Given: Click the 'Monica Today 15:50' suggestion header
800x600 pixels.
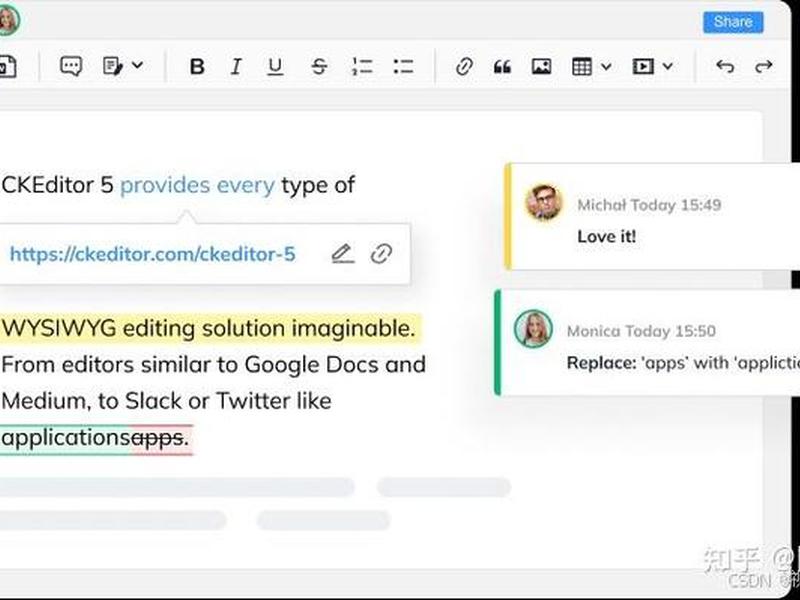Looking at the screenshot, I should click(641, 332).
